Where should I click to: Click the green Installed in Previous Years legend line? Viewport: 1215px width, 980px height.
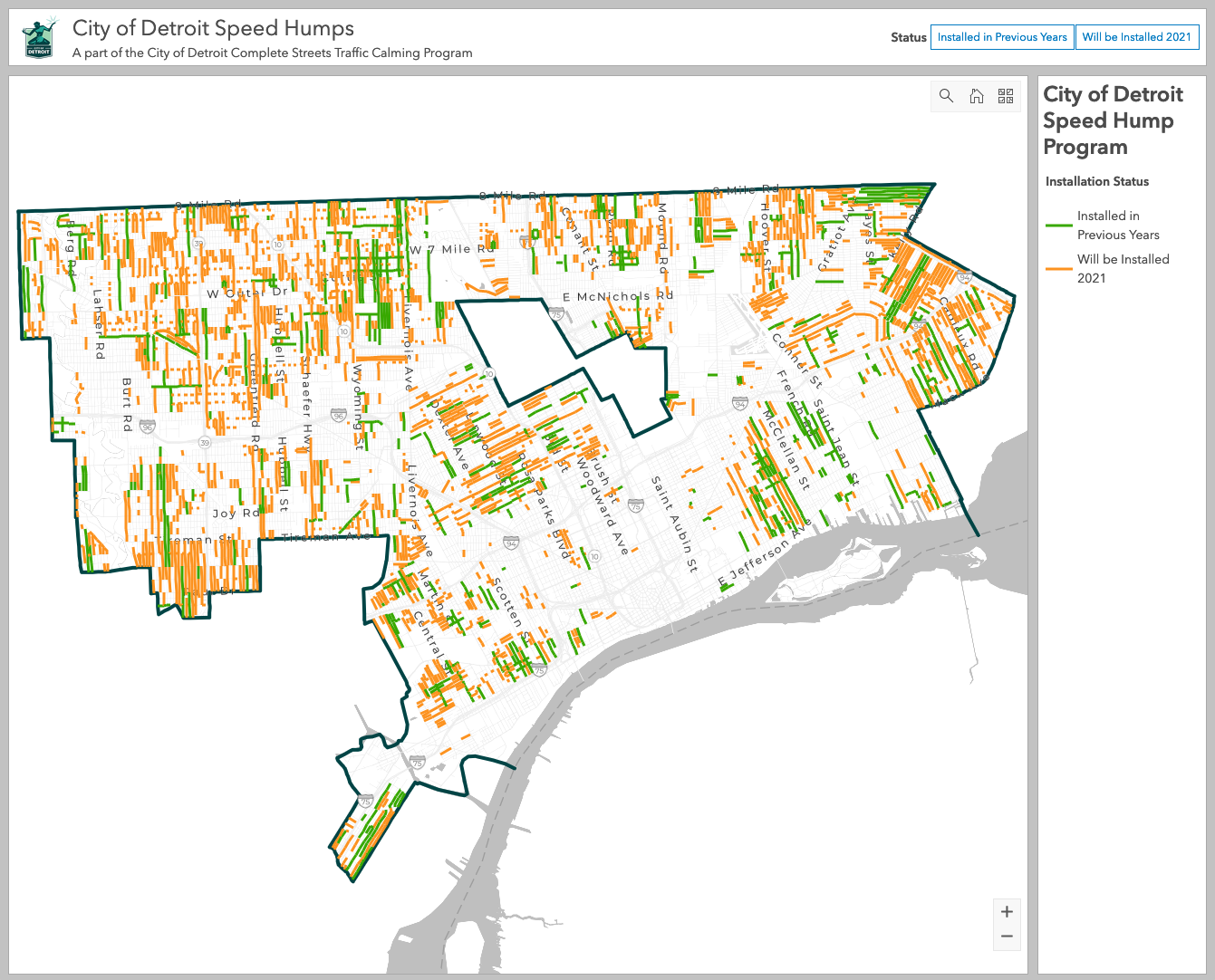[x=1058, y=226]
